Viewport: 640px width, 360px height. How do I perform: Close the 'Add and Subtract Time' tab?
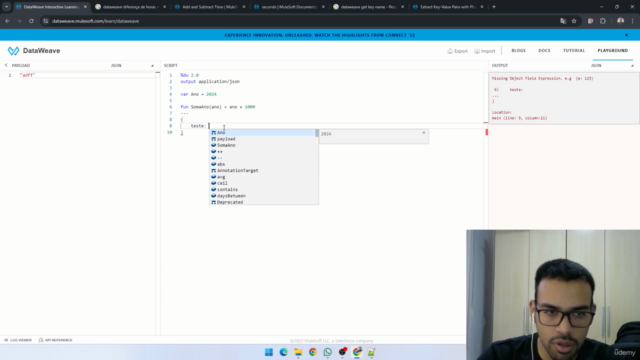click(244, 7)
